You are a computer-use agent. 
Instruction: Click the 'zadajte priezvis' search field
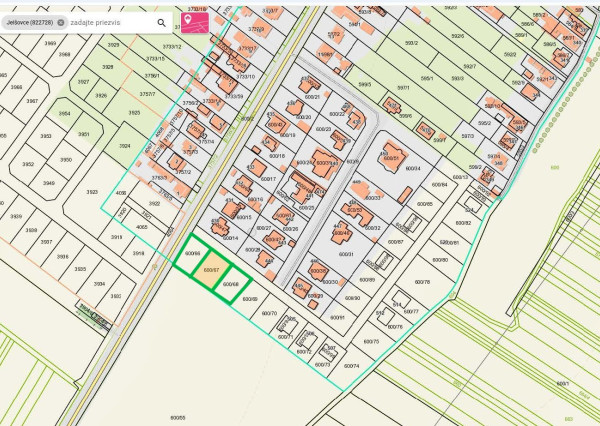pyautogui.click(x=110, y=22)
